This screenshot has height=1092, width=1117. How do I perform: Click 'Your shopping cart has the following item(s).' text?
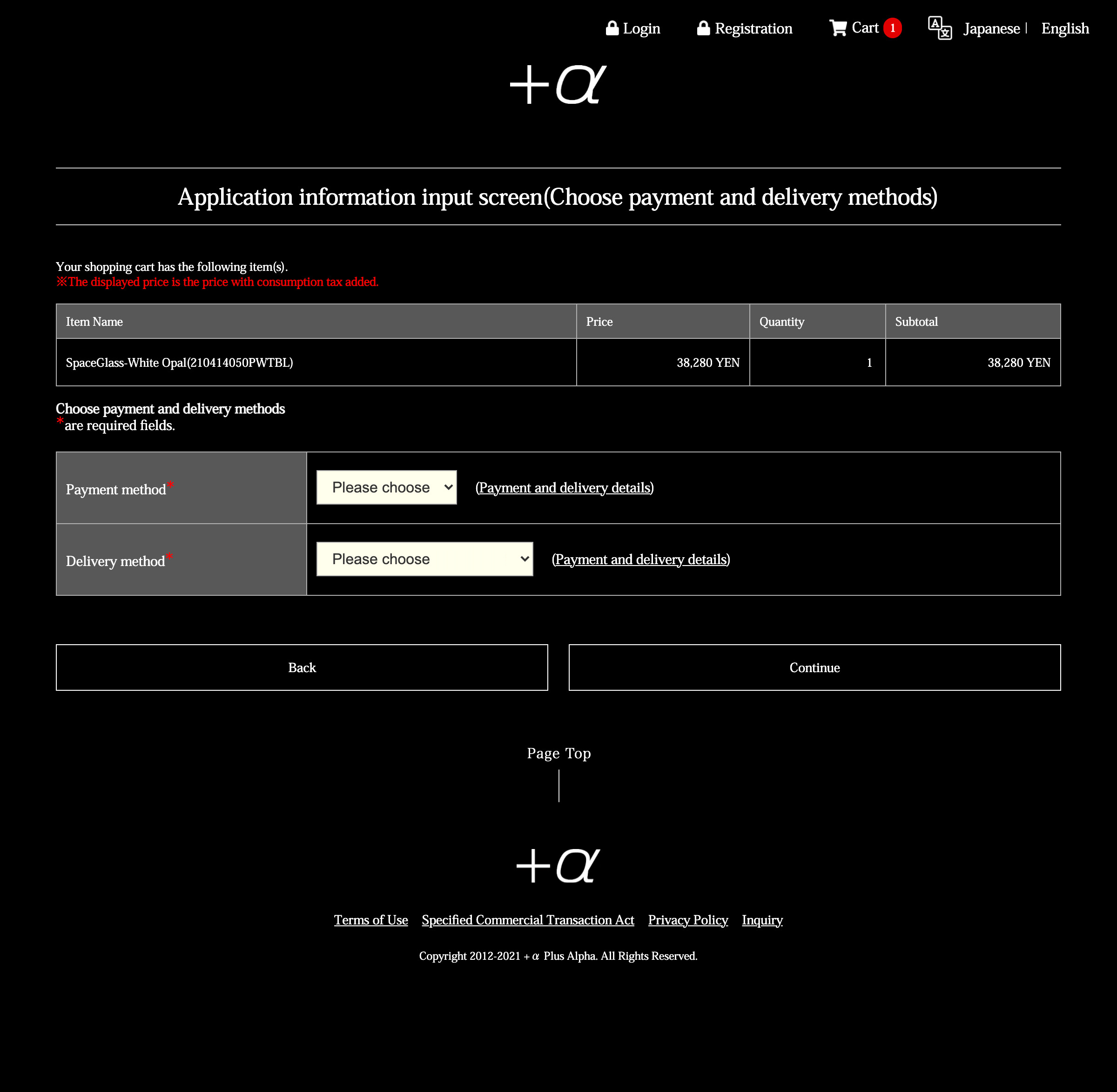click(172, 267)
